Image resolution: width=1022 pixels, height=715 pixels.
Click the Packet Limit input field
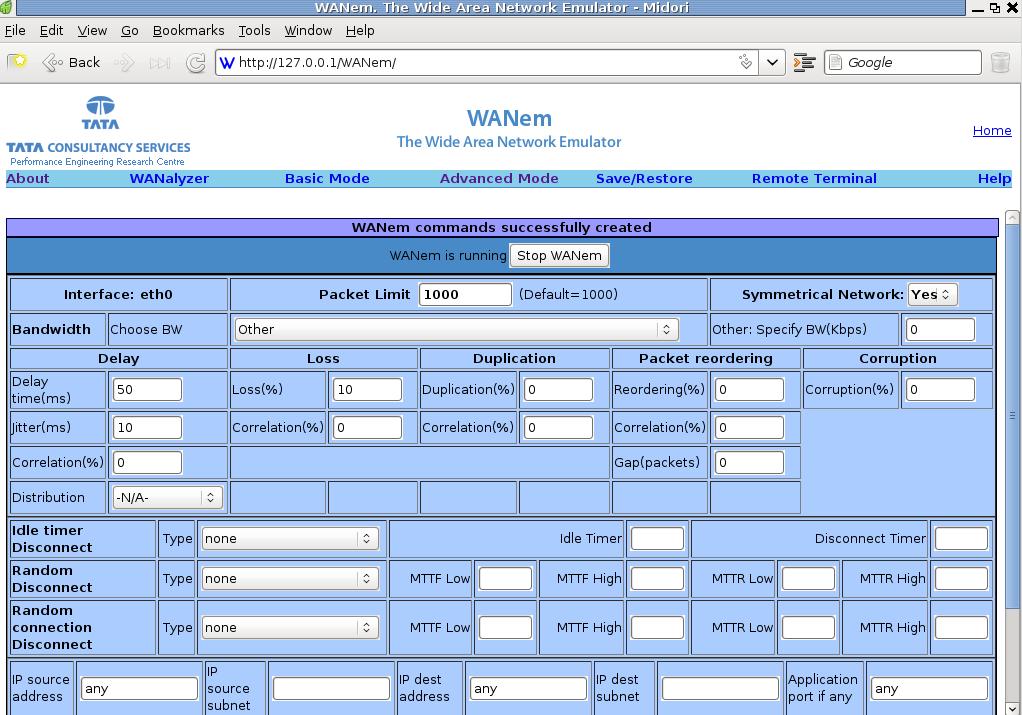click(x=465, y=295)
